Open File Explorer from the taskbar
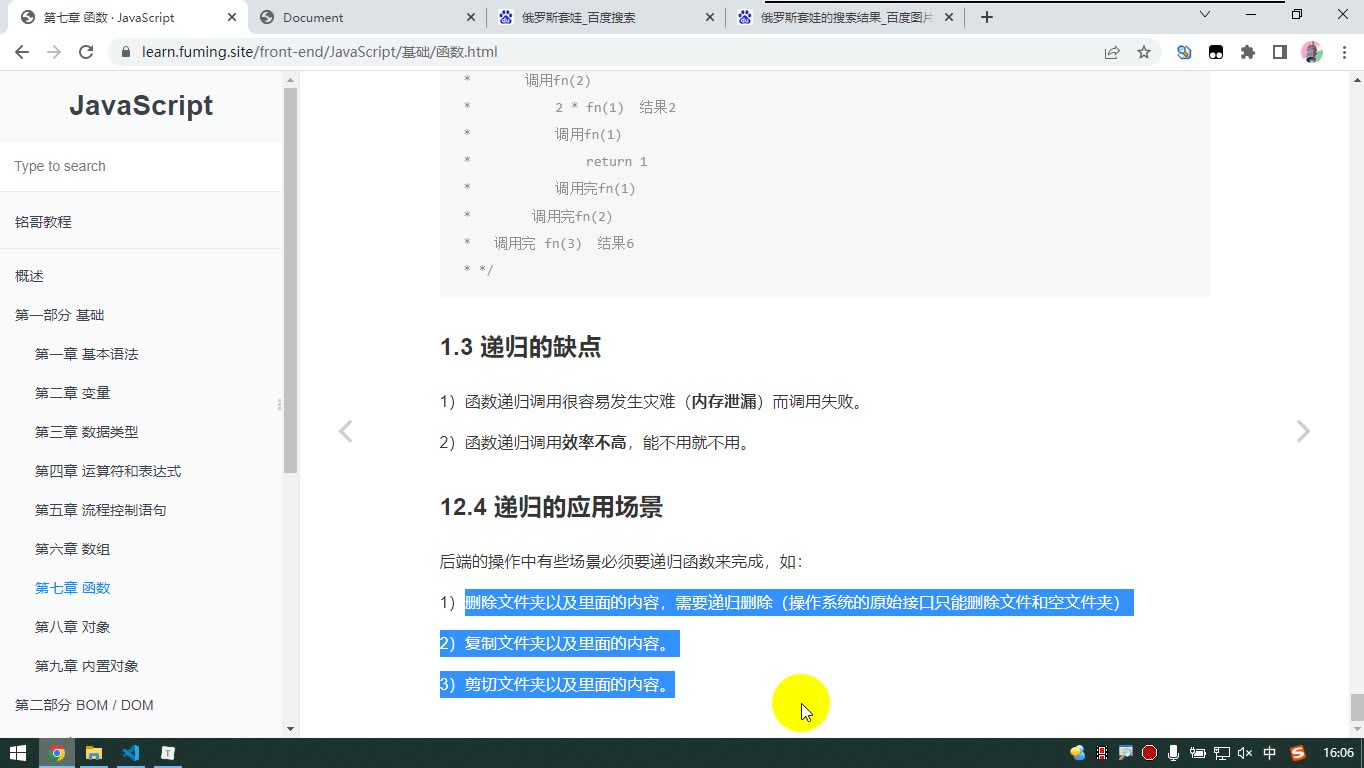Screen dimensions: 1364x768 tap(94, 753)
